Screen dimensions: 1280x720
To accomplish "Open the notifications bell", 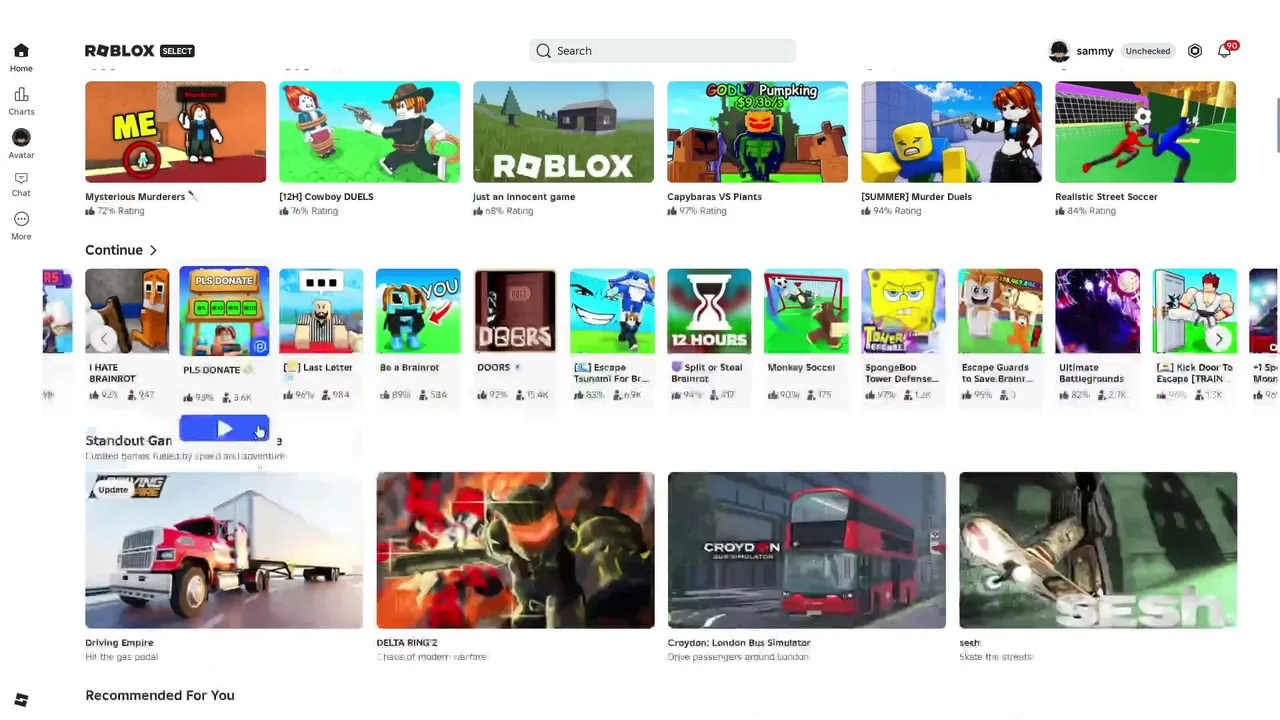I will click(1225, 51).
